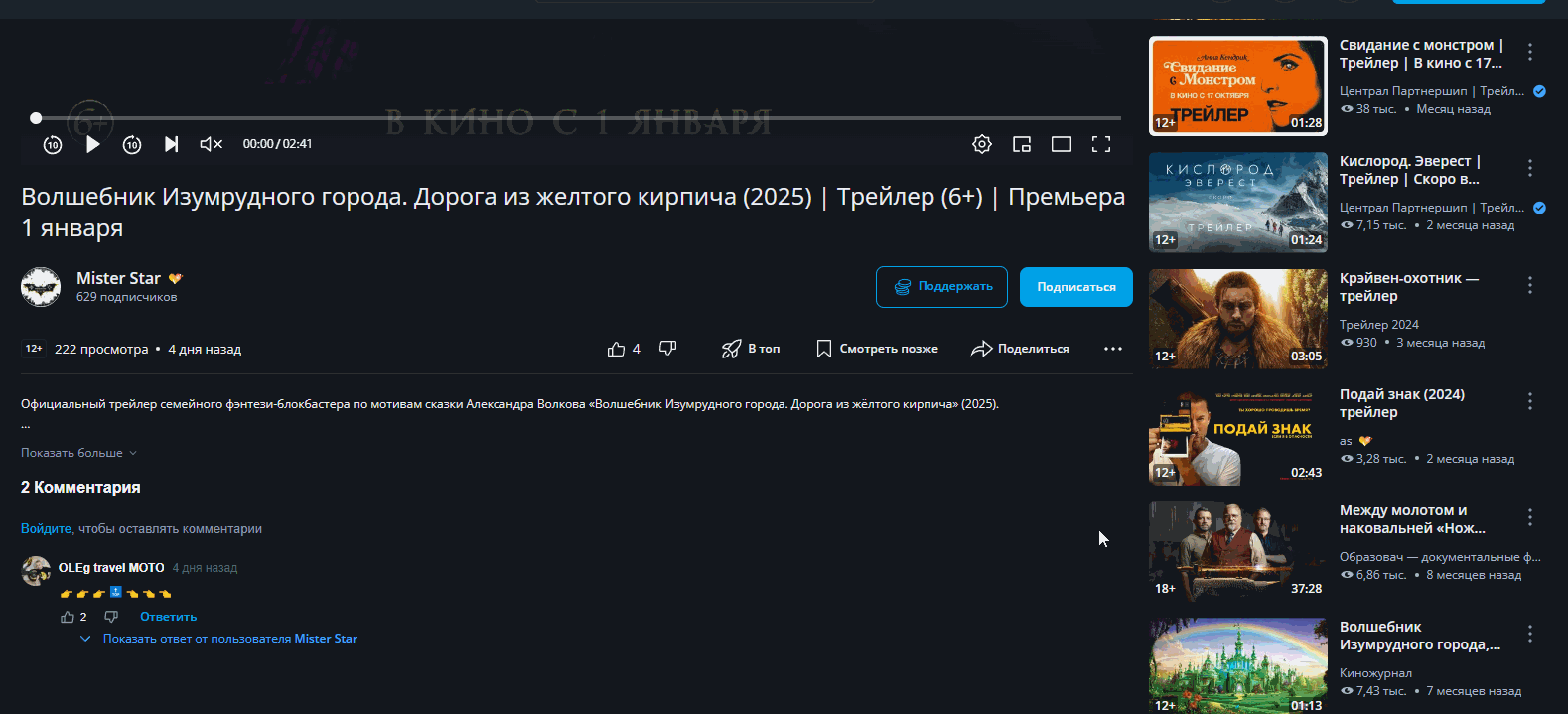Screen dimensions: 1568x714
Task: Open the Кислород. Эверест video title
Action: (1410, 170)
